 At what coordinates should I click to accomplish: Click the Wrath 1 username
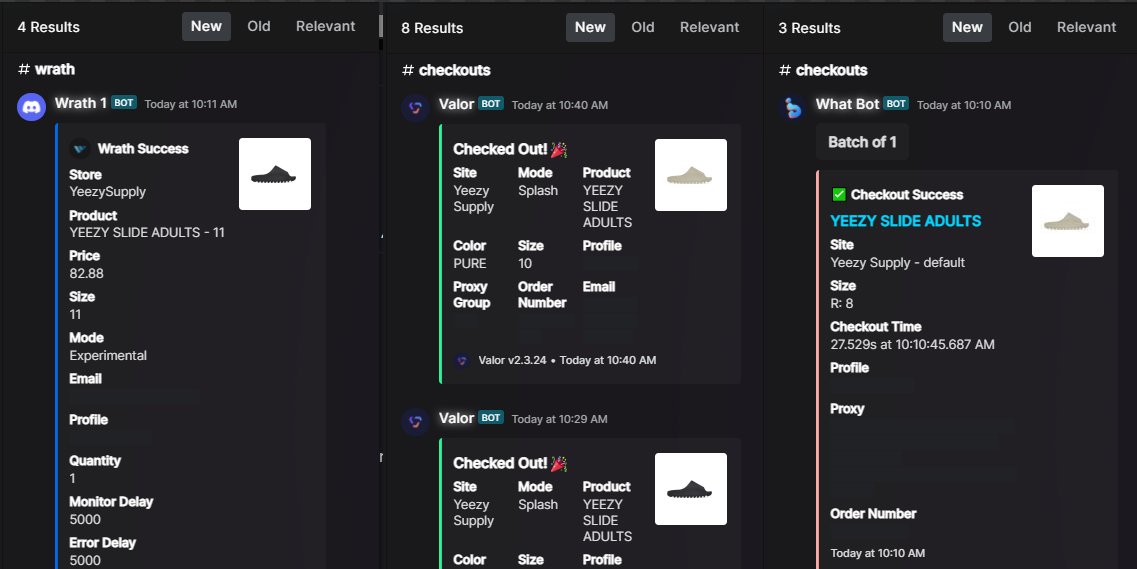(x=80, y=103)
